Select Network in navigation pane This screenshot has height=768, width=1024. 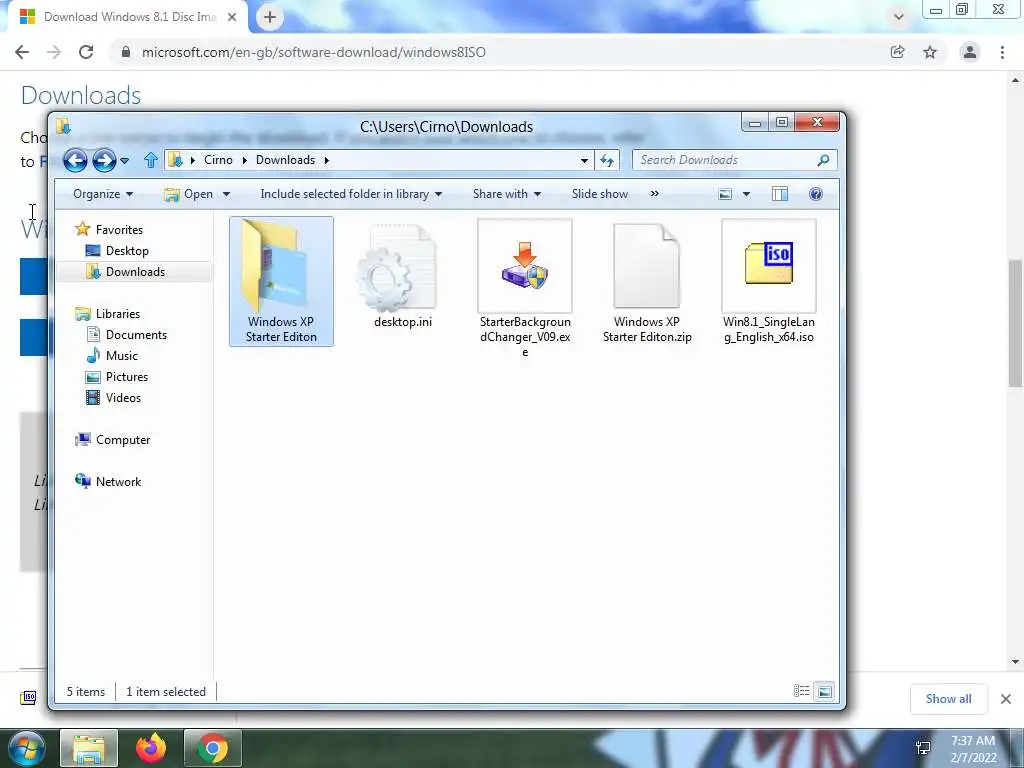pos(118,482)
